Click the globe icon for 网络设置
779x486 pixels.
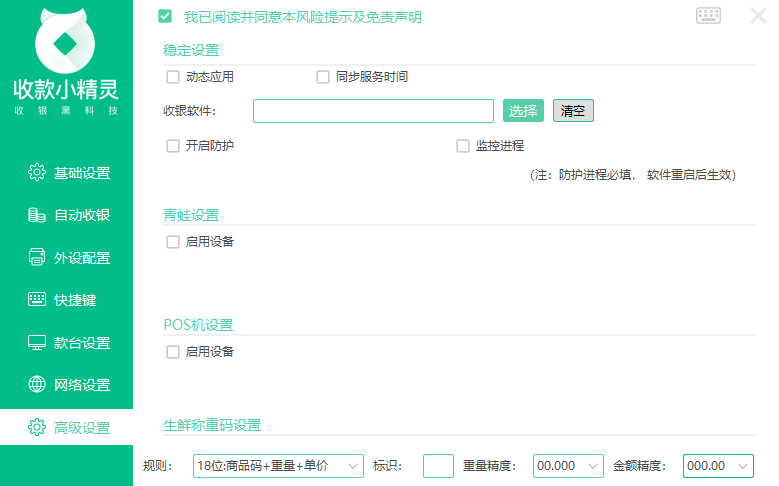click(37, 385)
